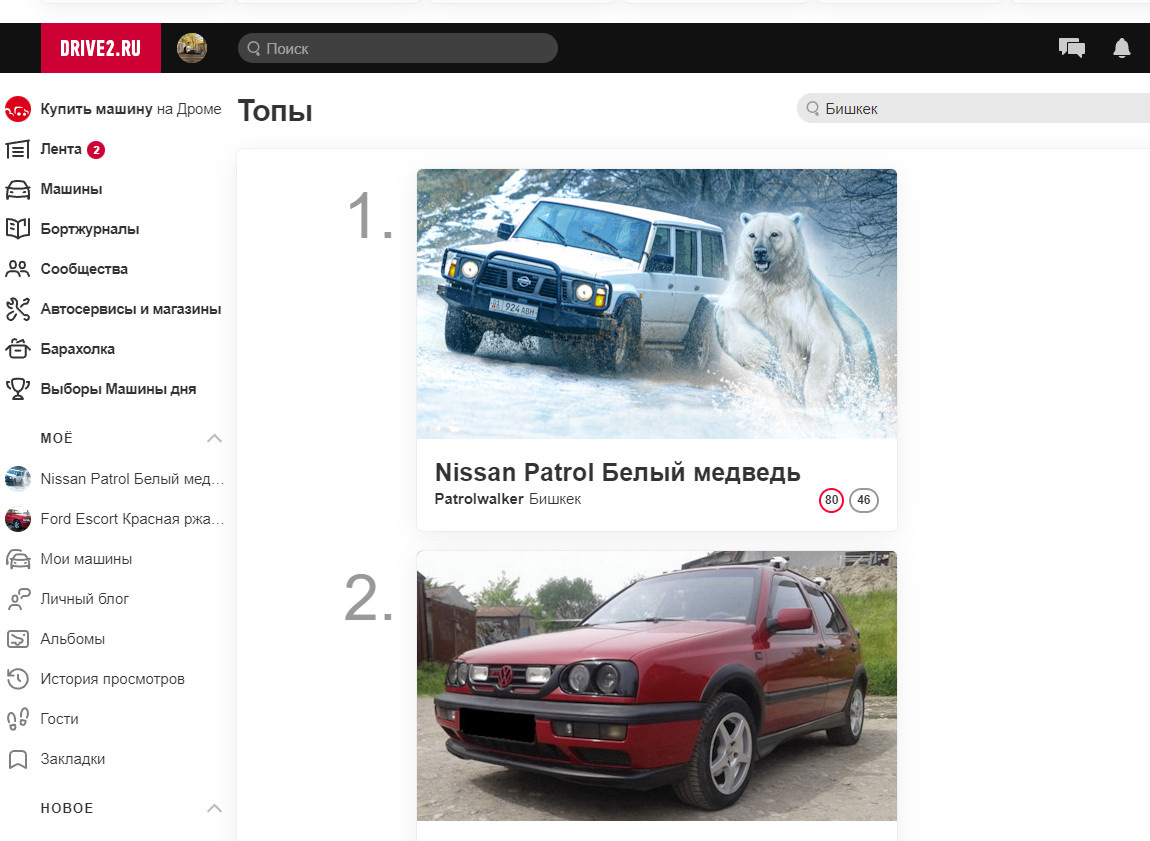The height and width of the screenshot is (841, 1150).
Task: Open Бортжурналы section
Action: [89, 229]
